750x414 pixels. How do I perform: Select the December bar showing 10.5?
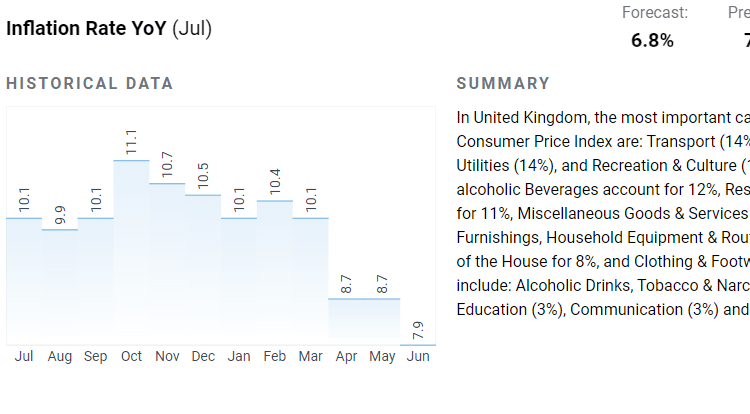coord(203,269)
